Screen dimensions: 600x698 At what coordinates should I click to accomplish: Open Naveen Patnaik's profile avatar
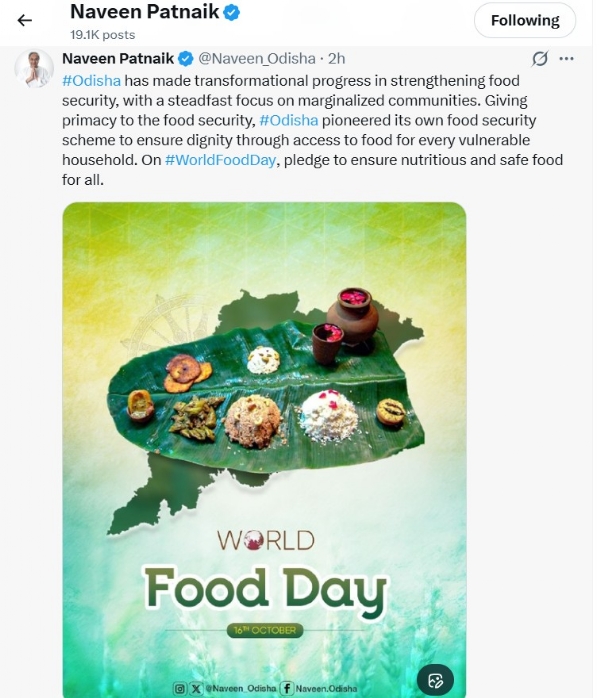[34, 68]
